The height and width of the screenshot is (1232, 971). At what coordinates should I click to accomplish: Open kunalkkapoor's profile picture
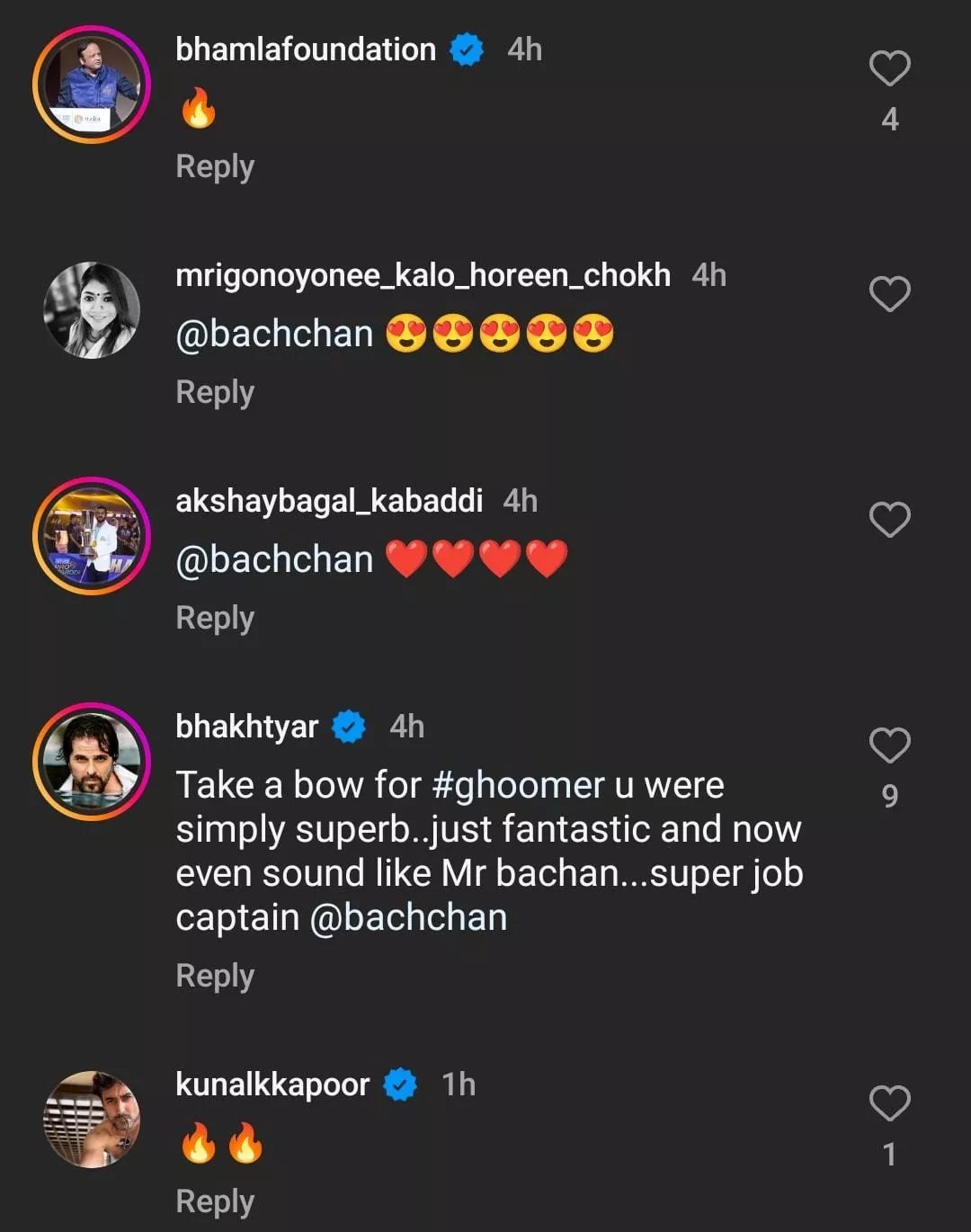92,1120
